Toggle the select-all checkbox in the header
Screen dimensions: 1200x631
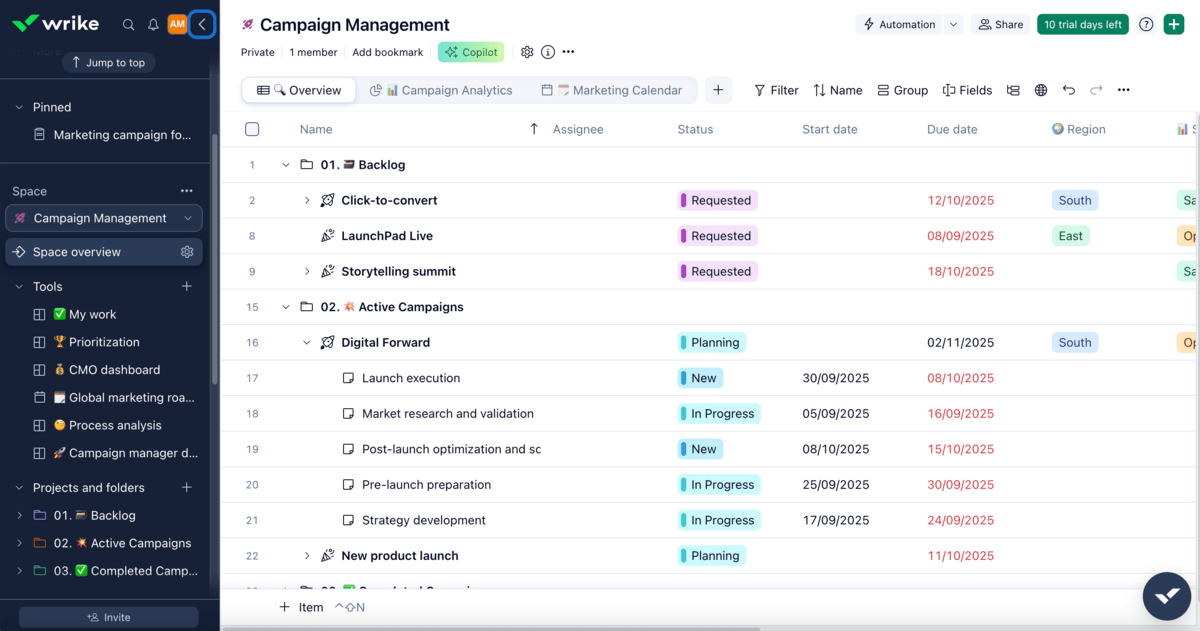pyautogui.click(x=252, y=128)
